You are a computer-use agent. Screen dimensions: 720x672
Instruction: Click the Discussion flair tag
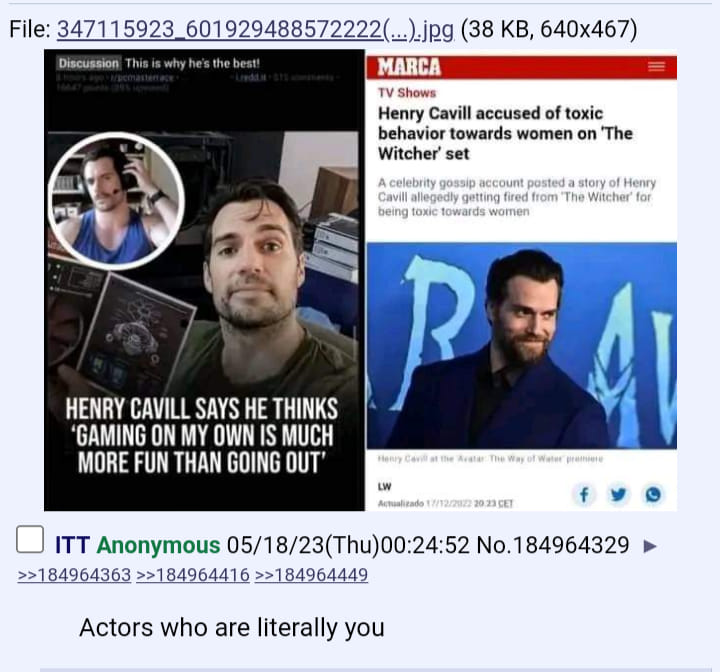click(89, 63)
